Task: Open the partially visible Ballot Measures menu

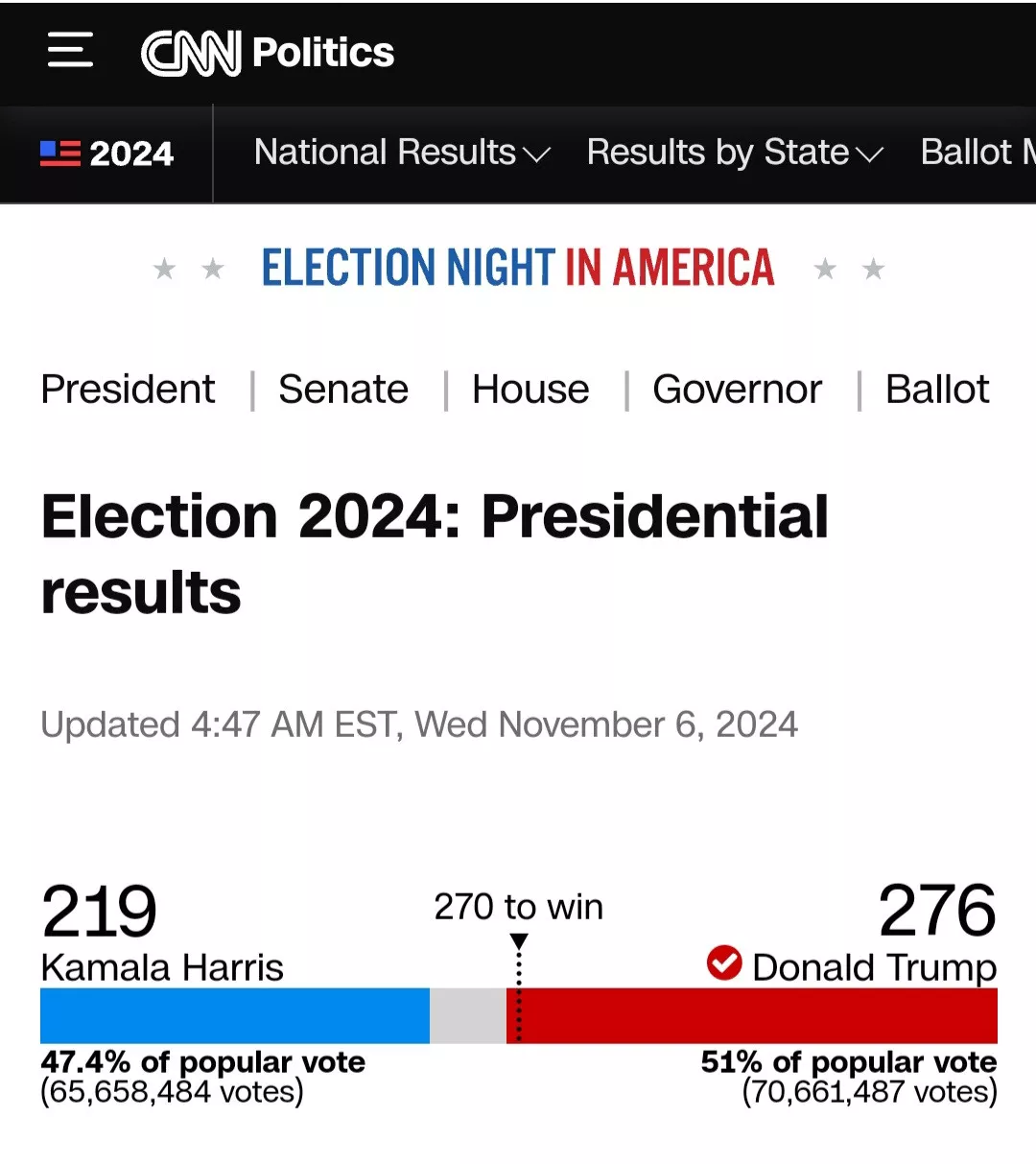Action: tap(977, 153)
